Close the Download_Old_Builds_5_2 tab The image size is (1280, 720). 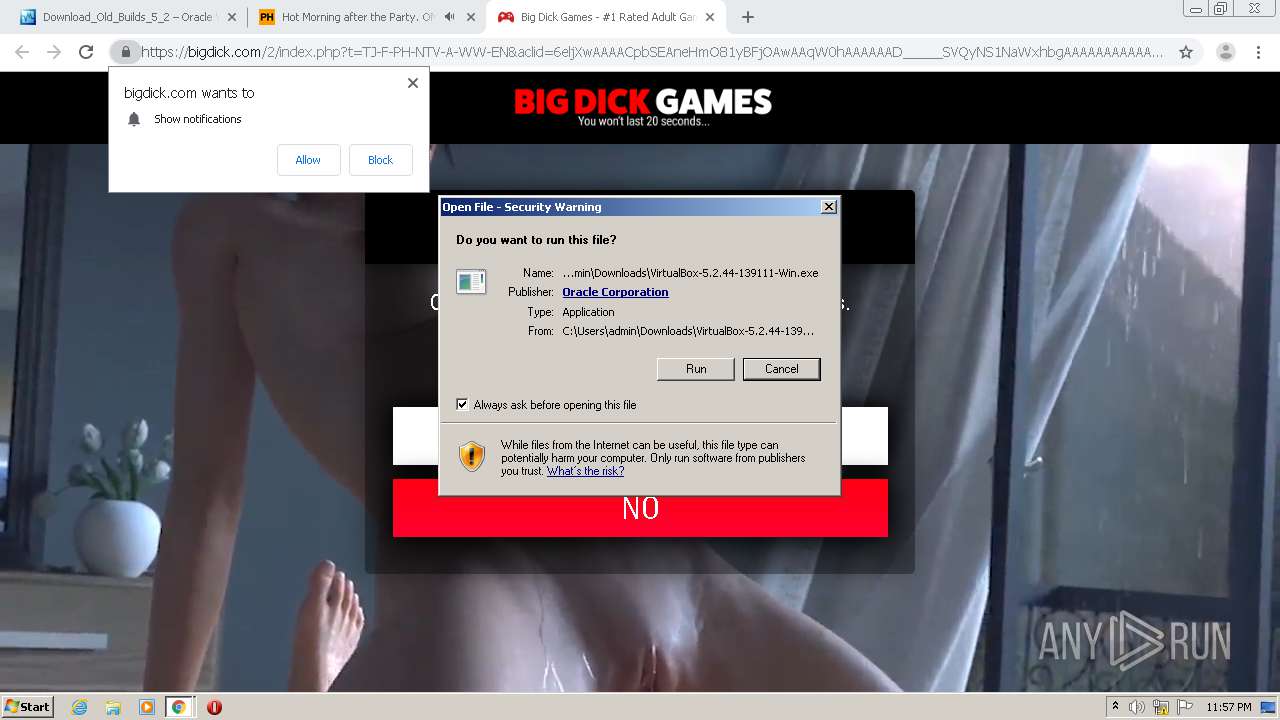tap(232, 17)
